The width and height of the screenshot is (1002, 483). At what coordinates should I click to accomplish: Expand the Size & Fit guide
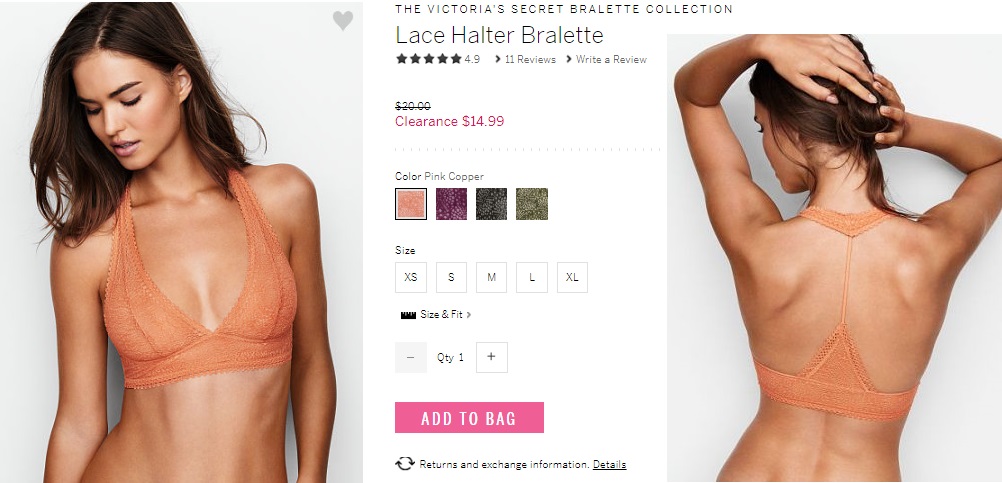point(445,314)
